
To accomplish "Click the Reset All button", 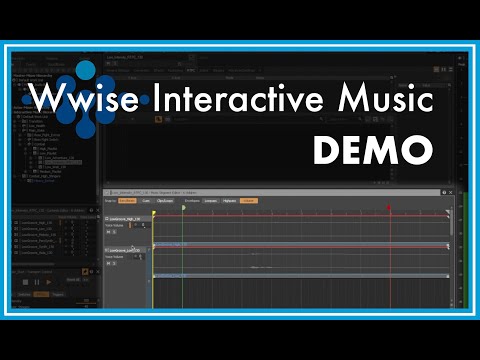I will pyautogui.click(x=73, y=280).
